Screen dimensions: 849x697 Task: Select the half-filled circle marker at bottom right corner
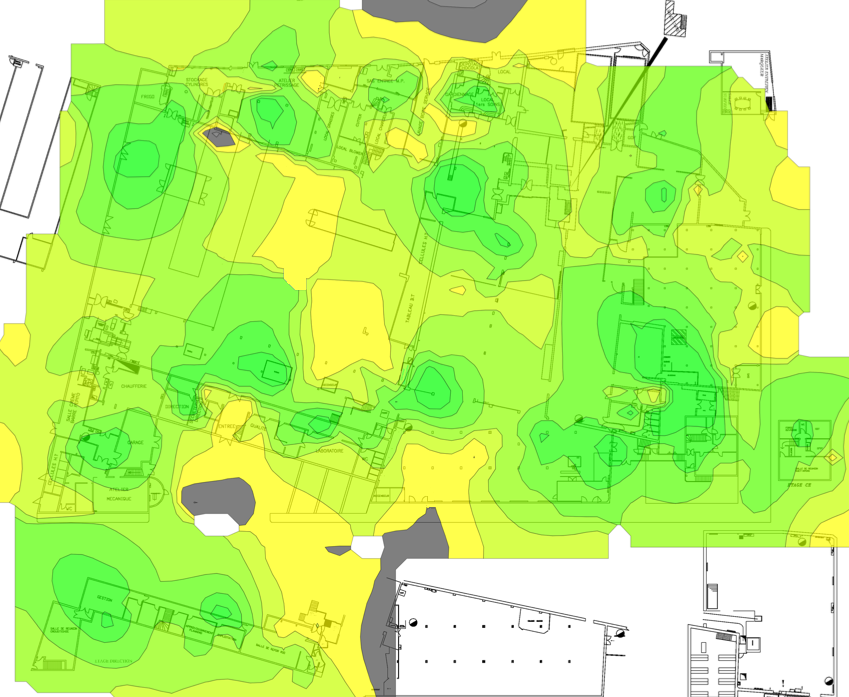coord(827,682)
